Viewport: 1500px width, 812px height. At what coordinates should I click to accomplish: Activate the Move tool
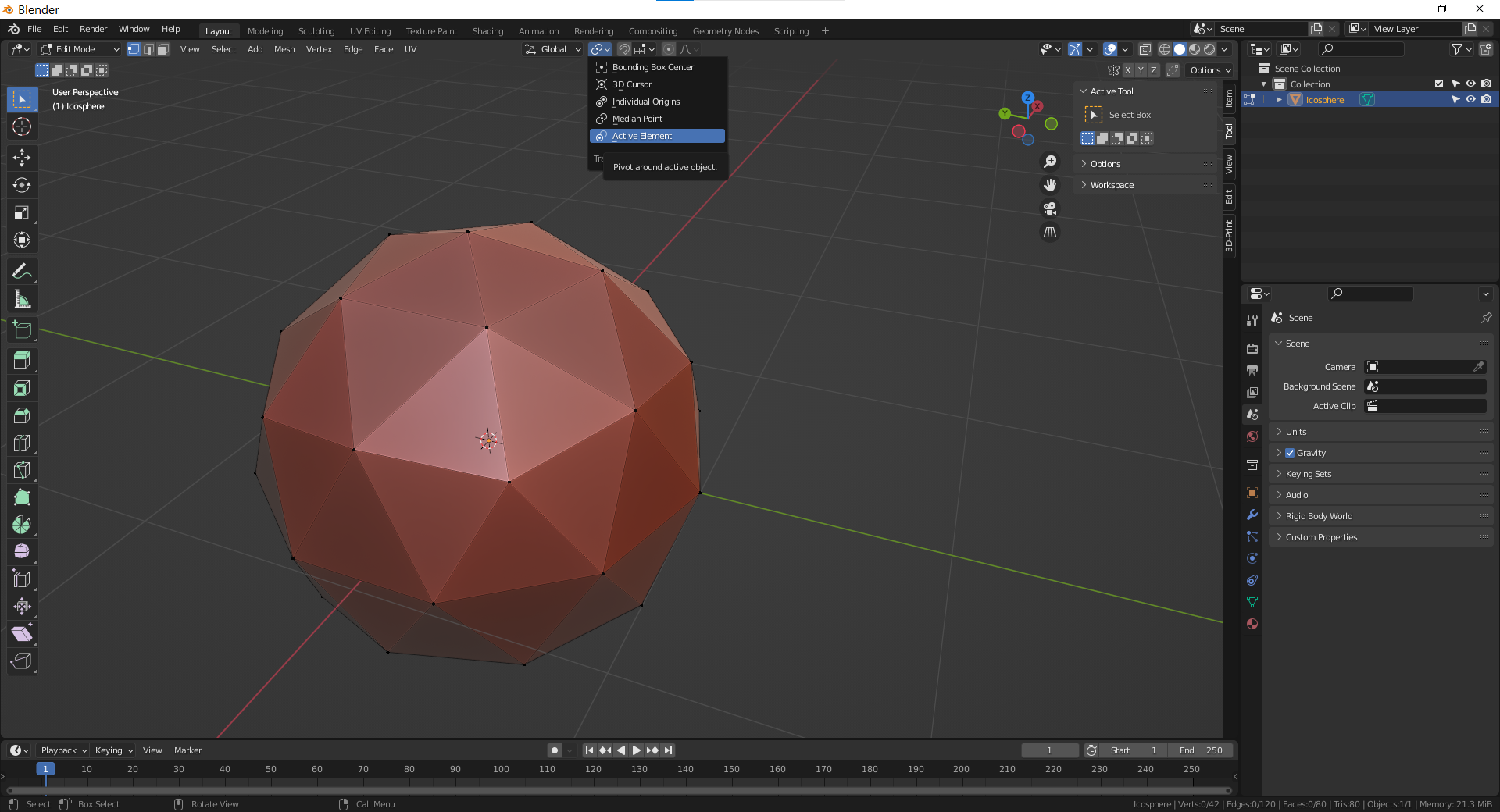point(22,158)
